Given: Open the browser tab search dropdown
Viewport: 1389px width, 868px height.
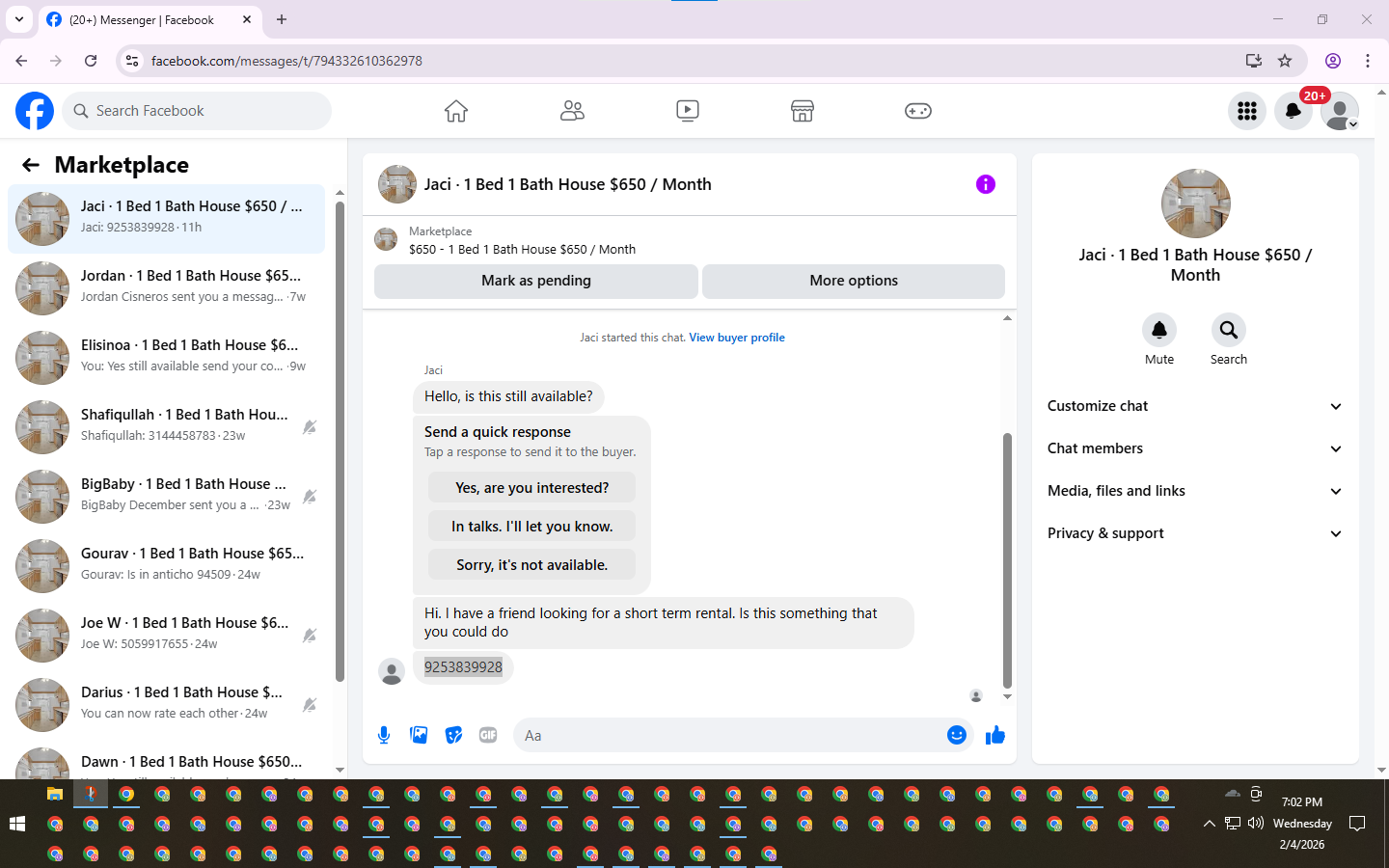Looking at the screenshot, I should [18, 19].
